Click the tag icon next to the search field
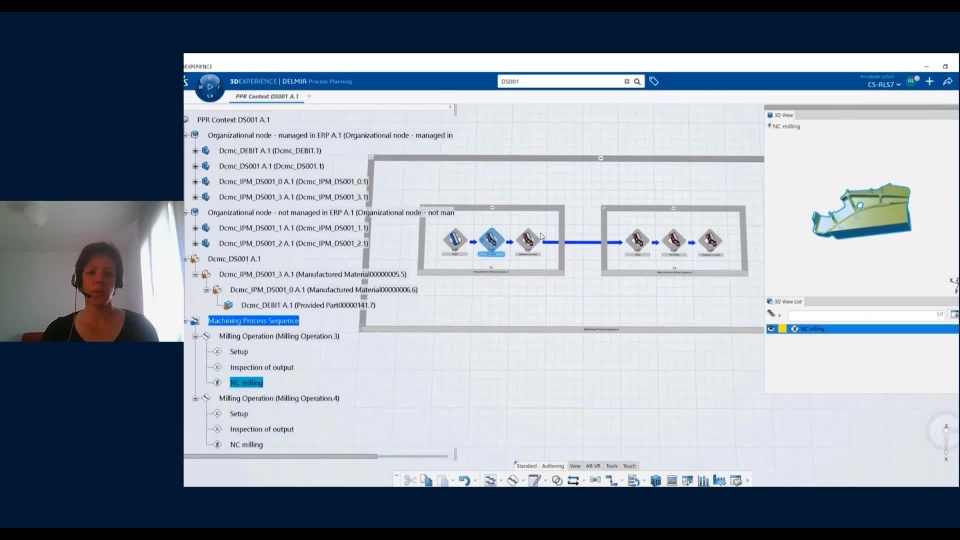Viewport: 960px width, 540px height. point(654,81)
